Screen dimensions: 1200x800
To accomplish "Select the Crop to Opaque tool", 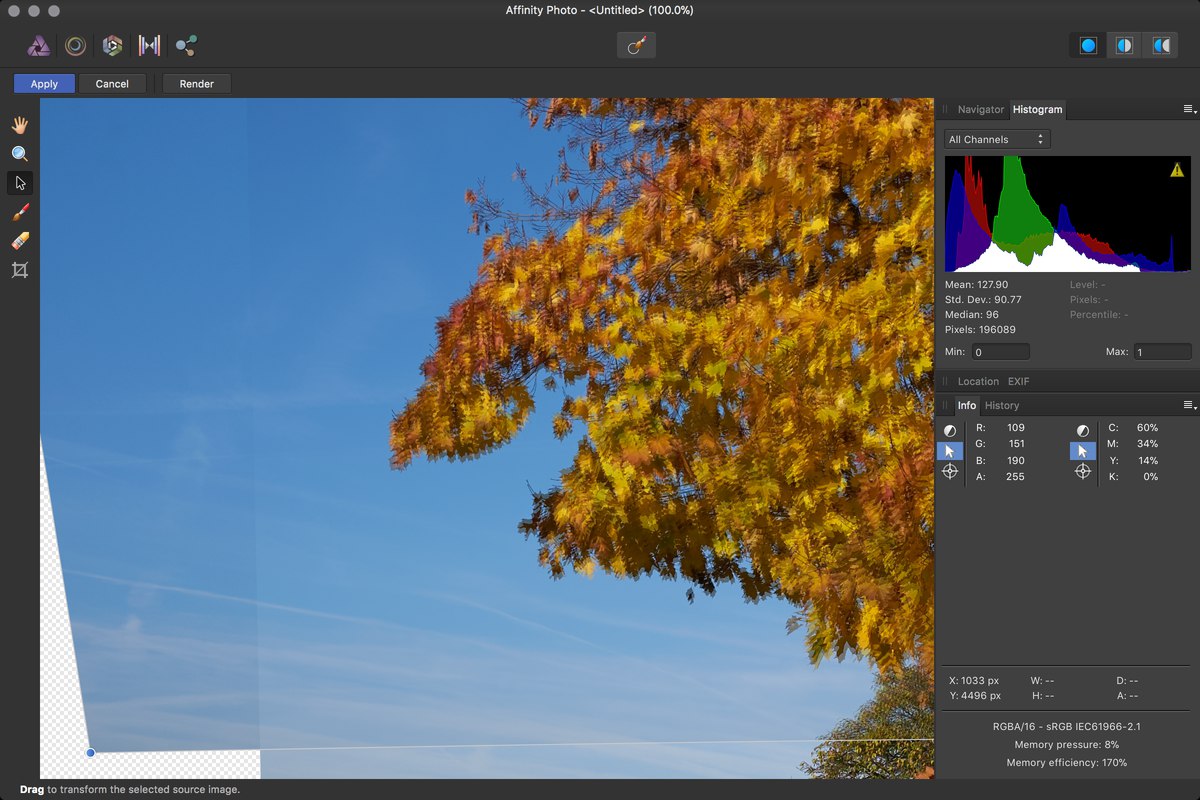I will click(x=20, y=270).
